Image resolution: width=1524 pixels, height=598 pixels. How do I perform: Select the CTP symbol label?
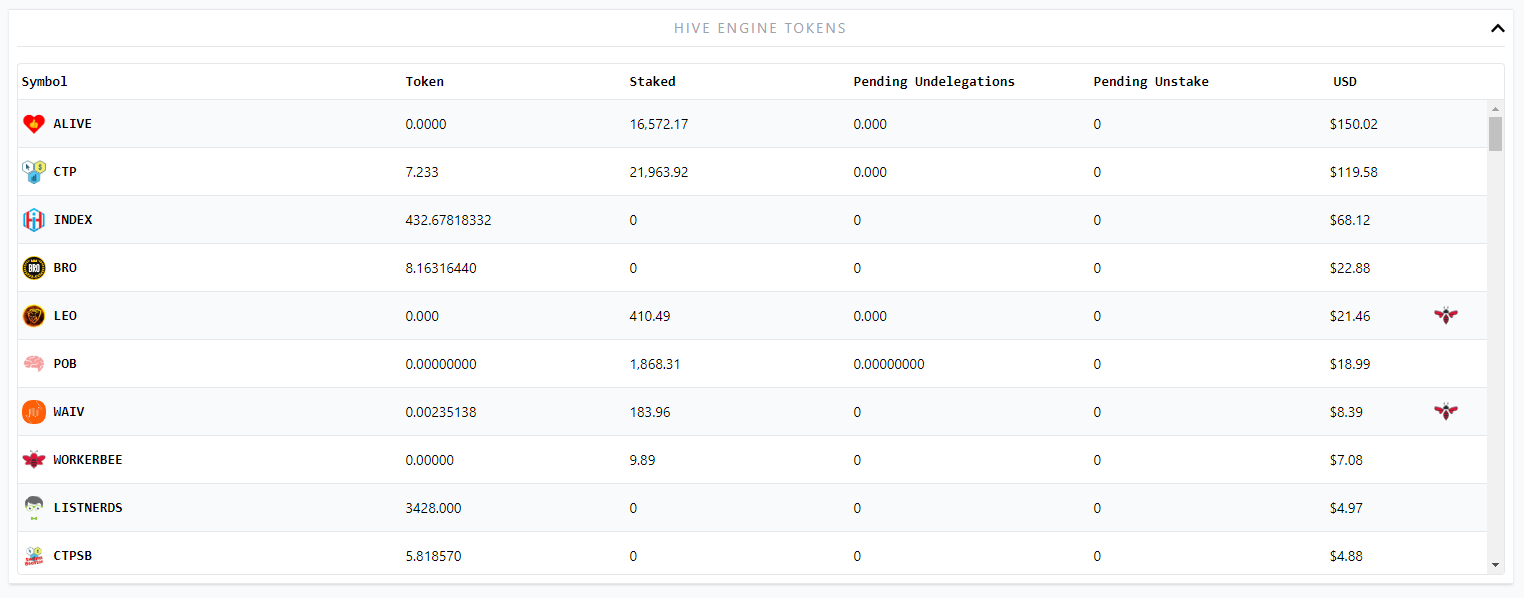pos(65,172)
